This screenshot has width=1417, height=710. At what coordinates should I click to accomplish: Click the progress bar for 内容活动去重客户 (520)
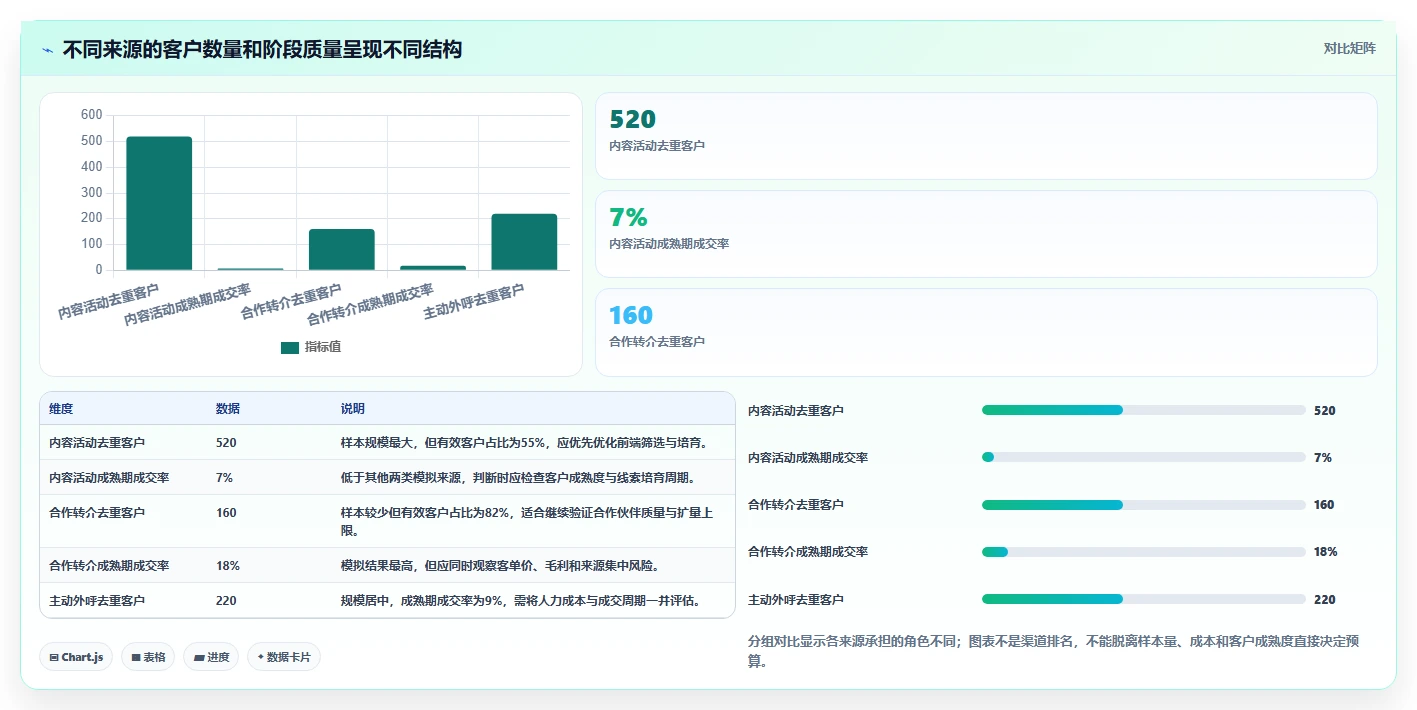click(1144, 410)
